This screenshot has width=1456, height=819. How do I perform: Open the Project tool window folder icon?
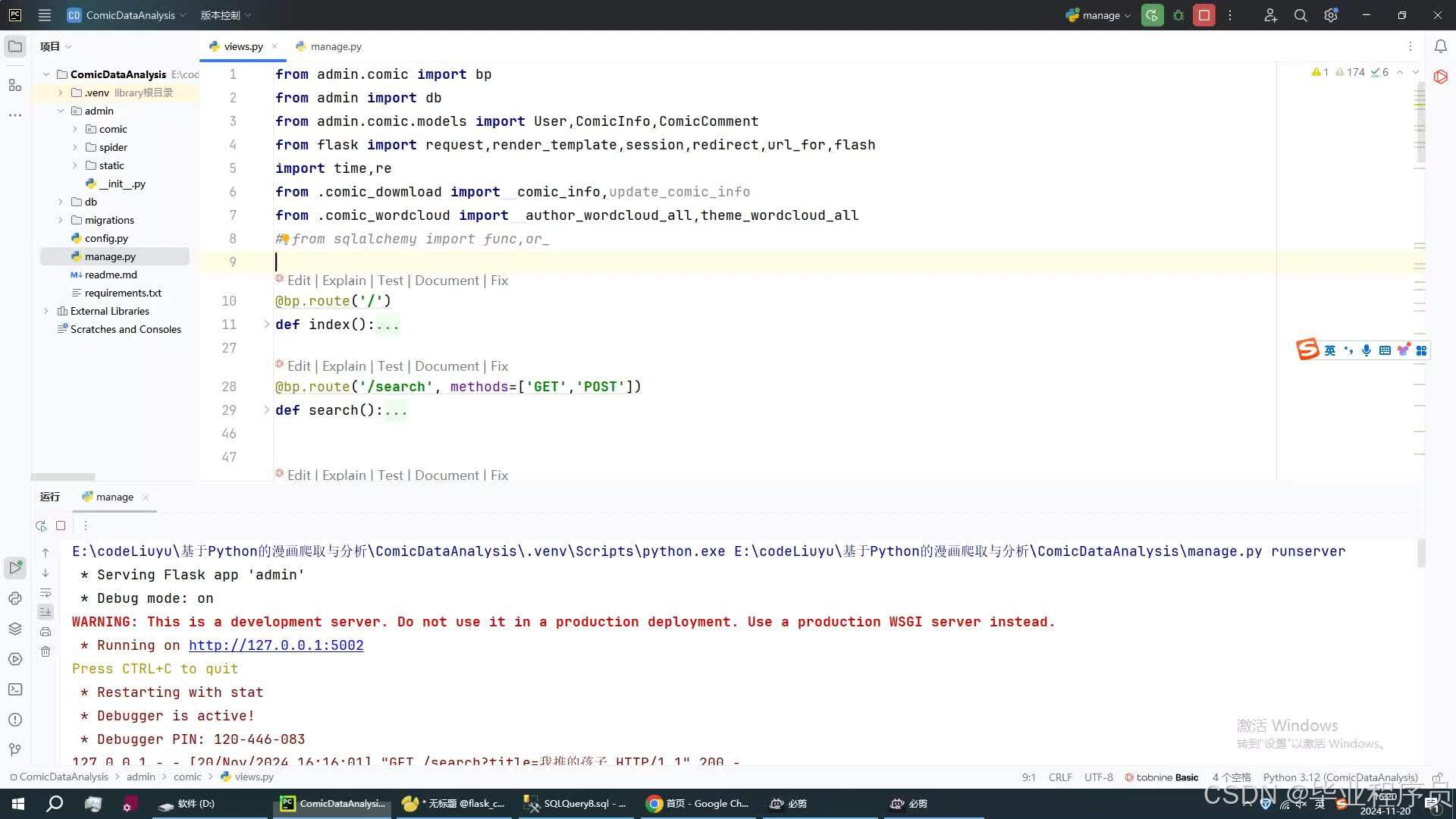coord(15,46)
